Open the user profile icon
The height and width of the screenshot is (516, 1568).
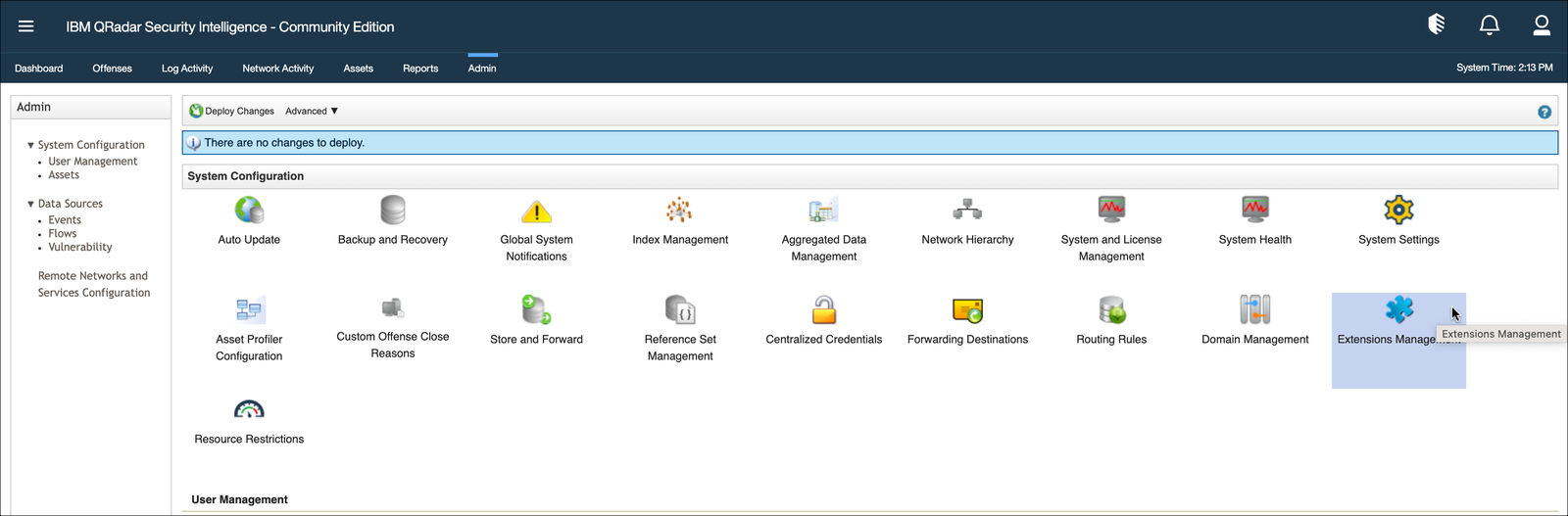1542,25
